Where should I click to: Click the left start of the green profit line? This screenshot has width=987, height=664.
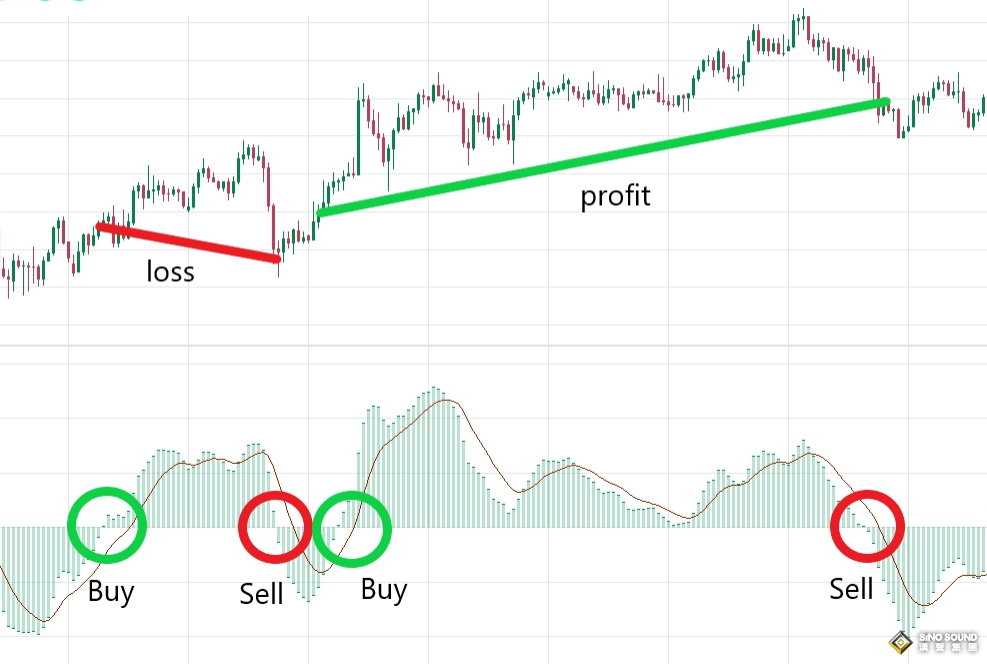tap(320, 212)
